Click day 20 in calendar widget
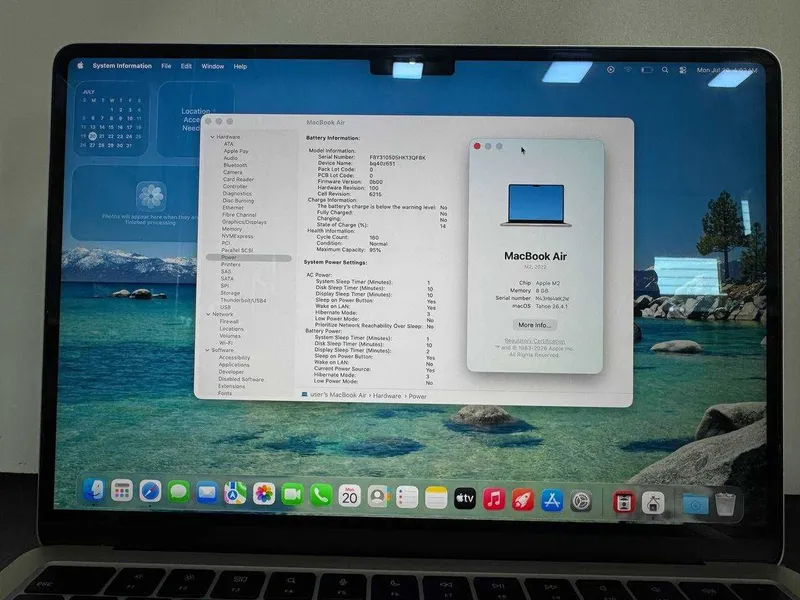Image resolution: width=800 pixels, height=600 pixels. (x=92, y=136)
